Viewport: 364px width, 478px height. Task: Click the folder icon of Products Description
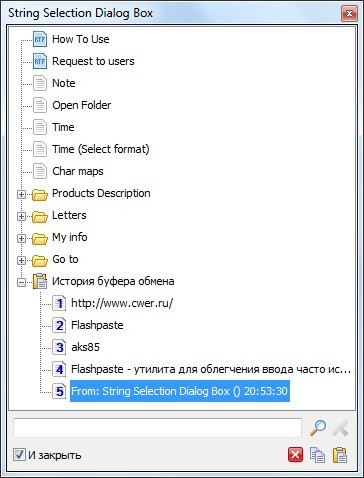pyautogui.click(x=40, y=194)
